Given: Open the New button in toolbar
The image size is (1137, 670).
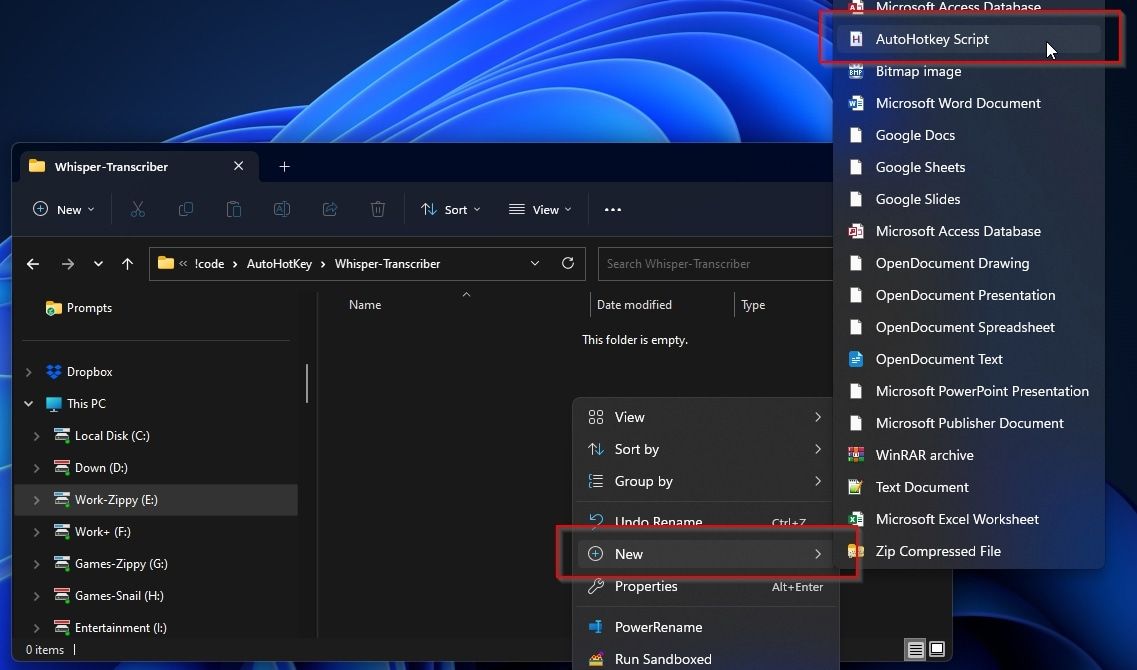Looking at the screenshot, I should [x=64, y=209].
